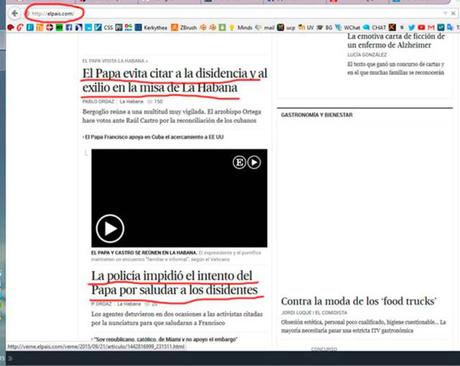Open the Gmail M bookmark icon
The height and width of the screenshot is (366, 460).
(x=431, y=27)
